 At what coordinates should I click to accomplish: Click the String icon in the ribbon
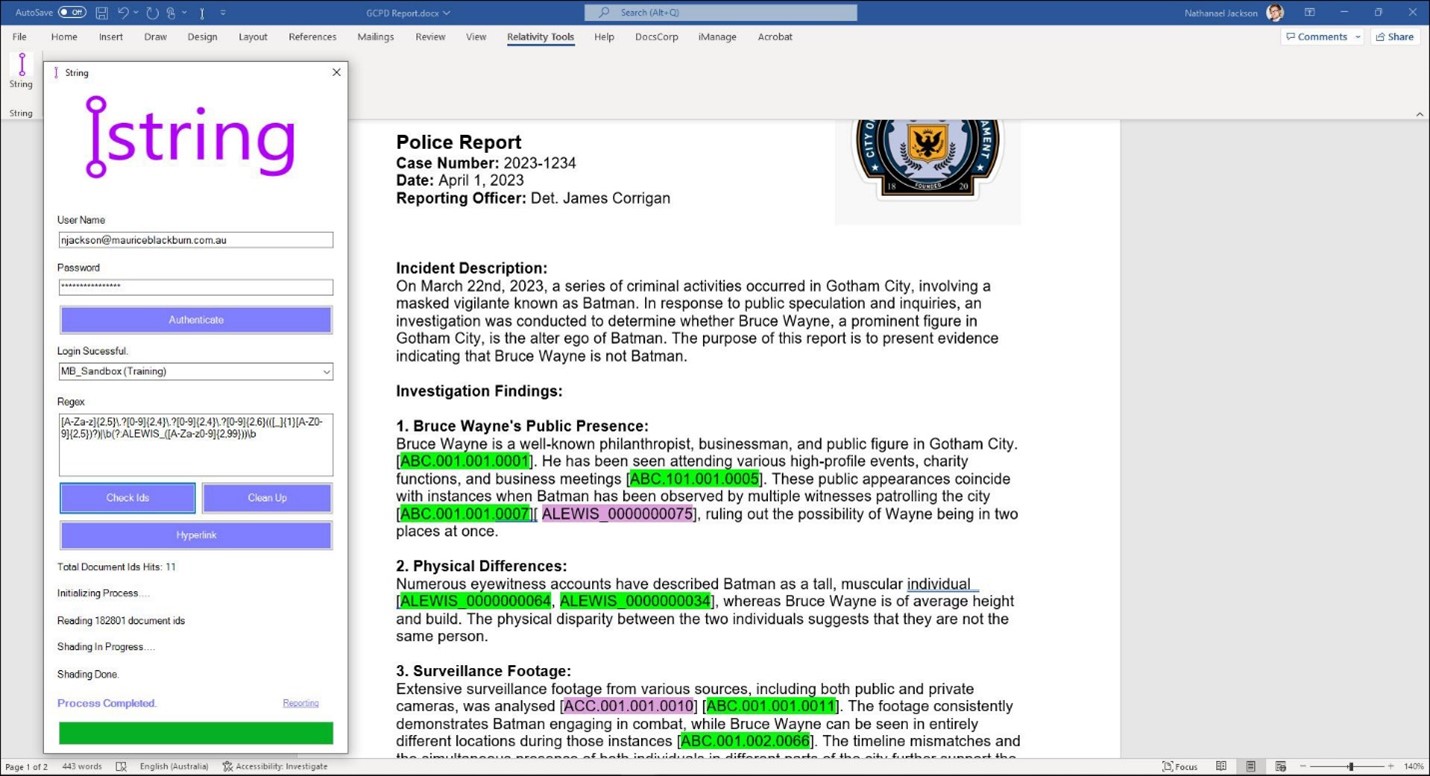[21, 70]
